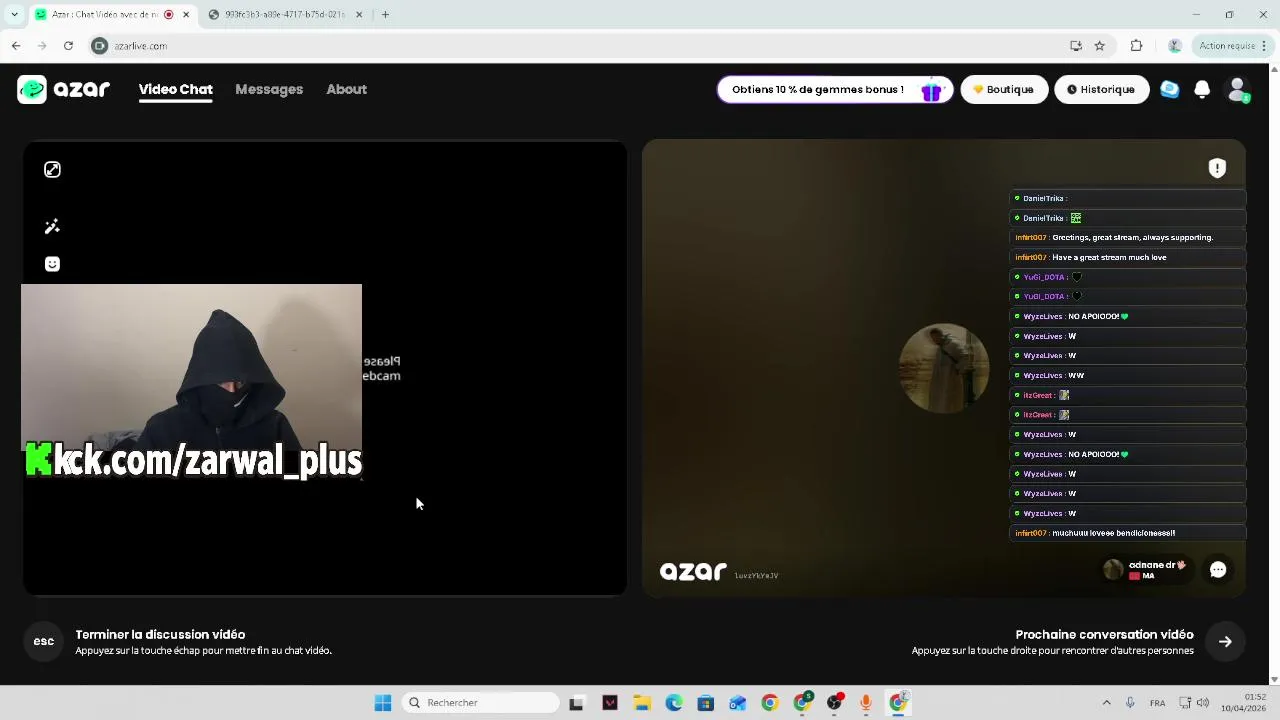
Task: Click the blue chat bubble header icon
Action: (1169, 89)
